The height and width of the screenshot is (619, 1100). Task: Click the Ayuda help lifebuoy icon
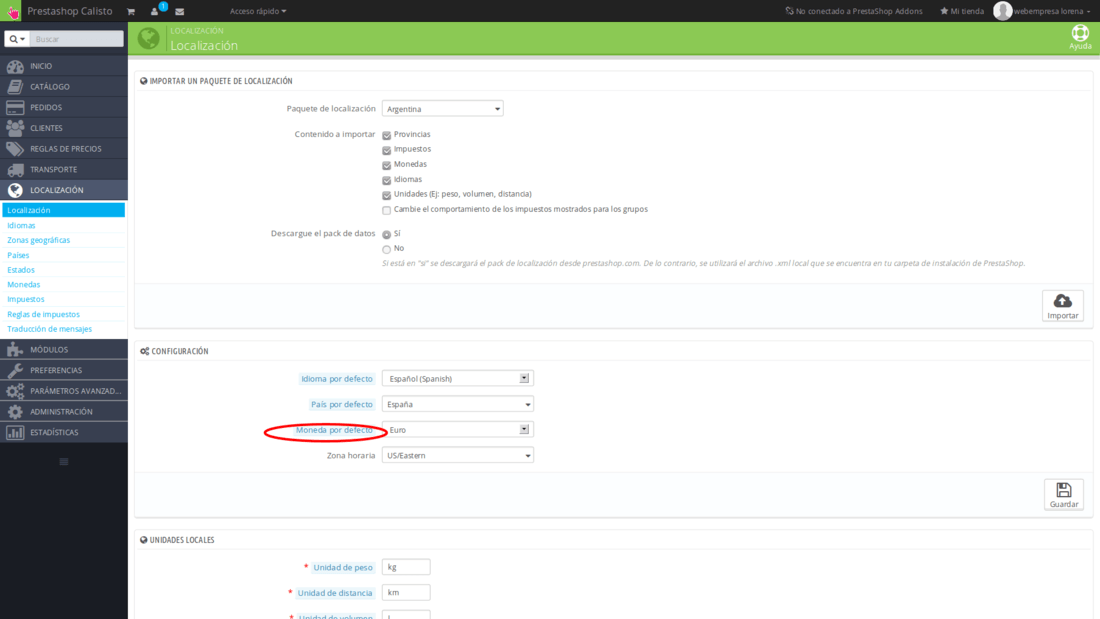[x=1080, y=33]
